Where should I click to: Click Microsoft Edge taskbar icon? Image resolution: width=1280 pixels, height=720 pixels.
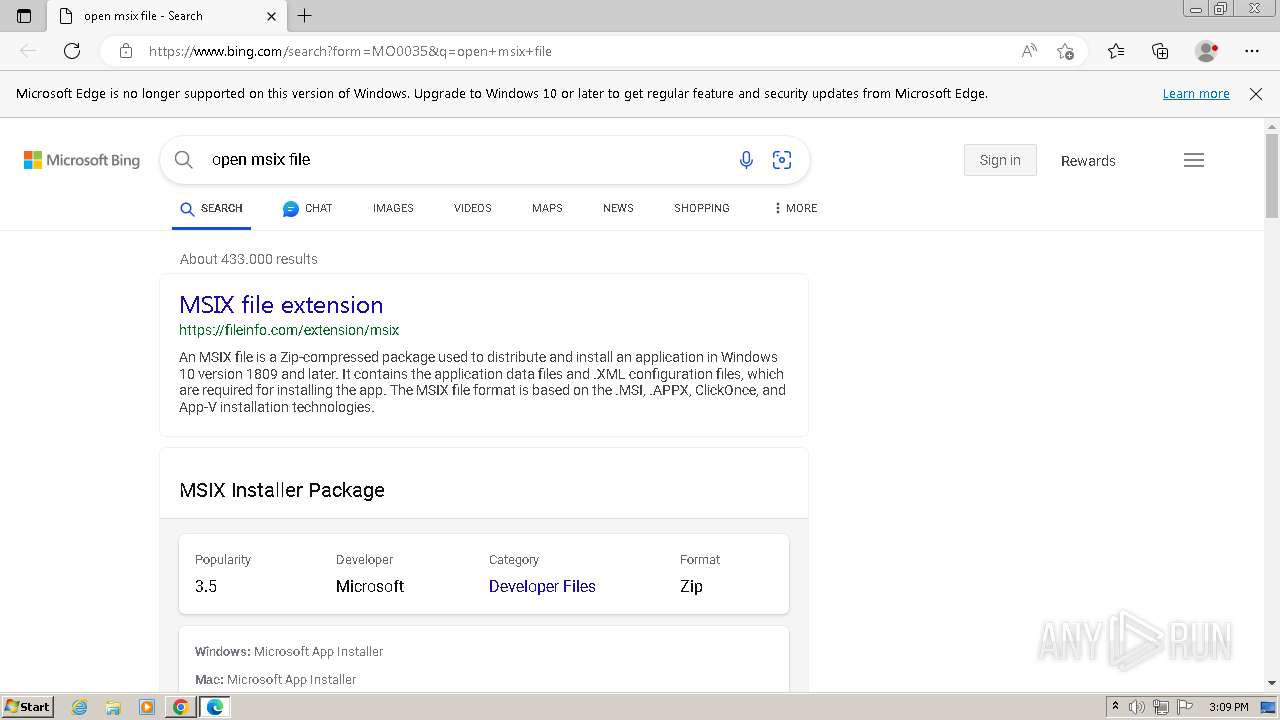[x=215, y=707]
